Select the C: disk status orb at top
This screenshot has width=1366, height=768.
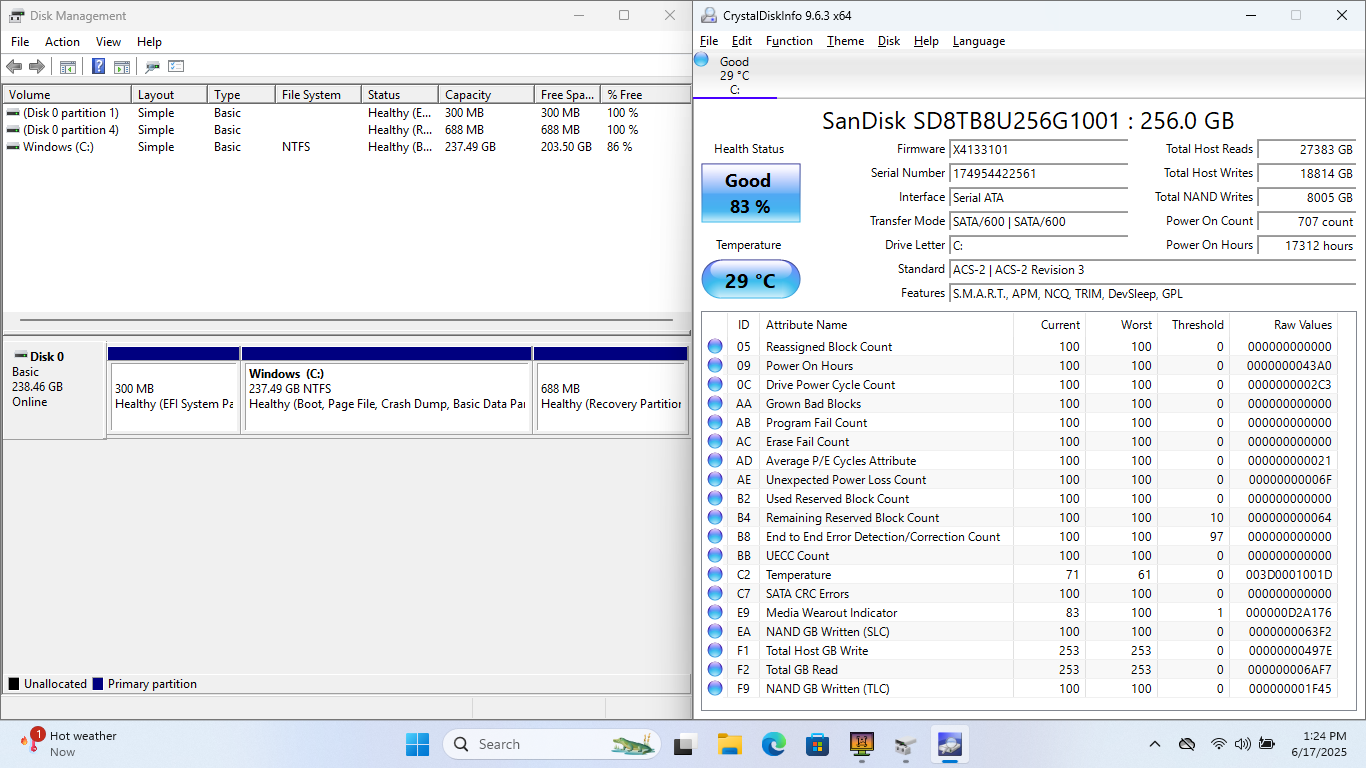(702, 61)
